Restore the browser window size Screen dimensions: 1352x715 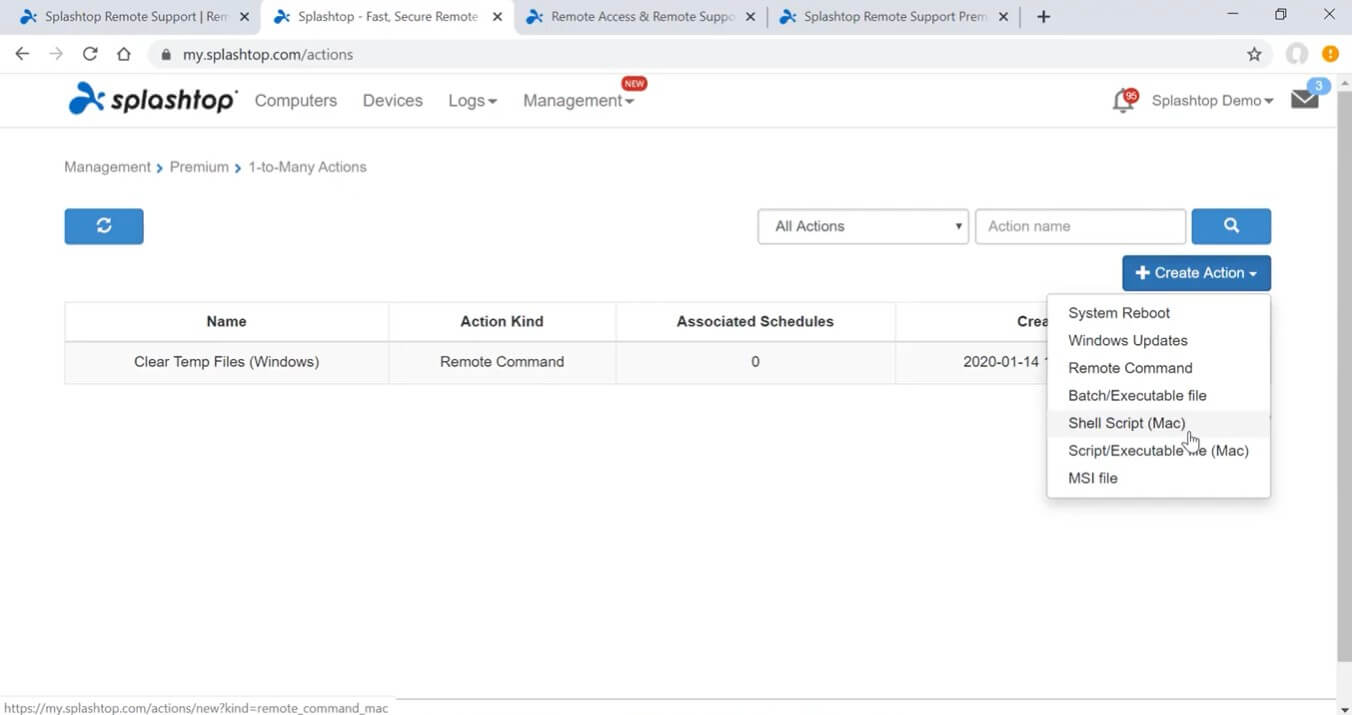point(1281,15)
